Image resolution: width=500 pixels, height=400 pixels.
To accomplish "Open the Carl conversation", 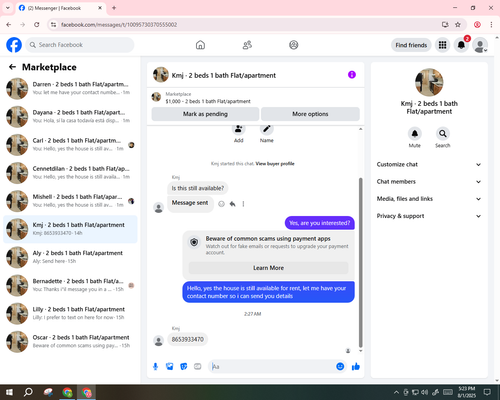I will [70, 145].
